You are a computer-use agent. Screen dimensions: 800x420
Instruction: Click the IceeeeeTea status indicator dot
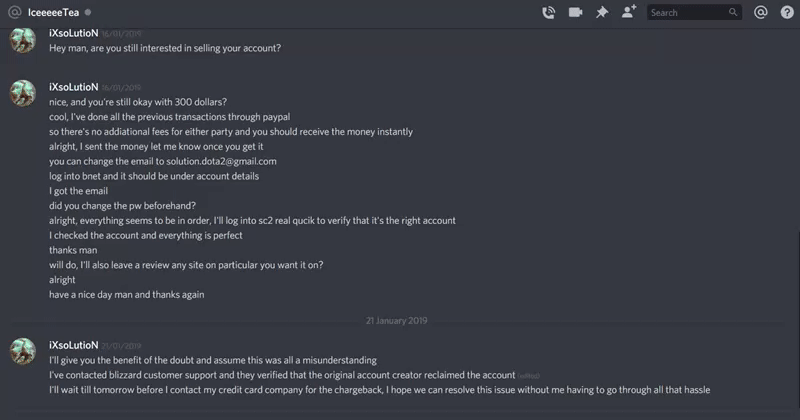pos(88,13)
